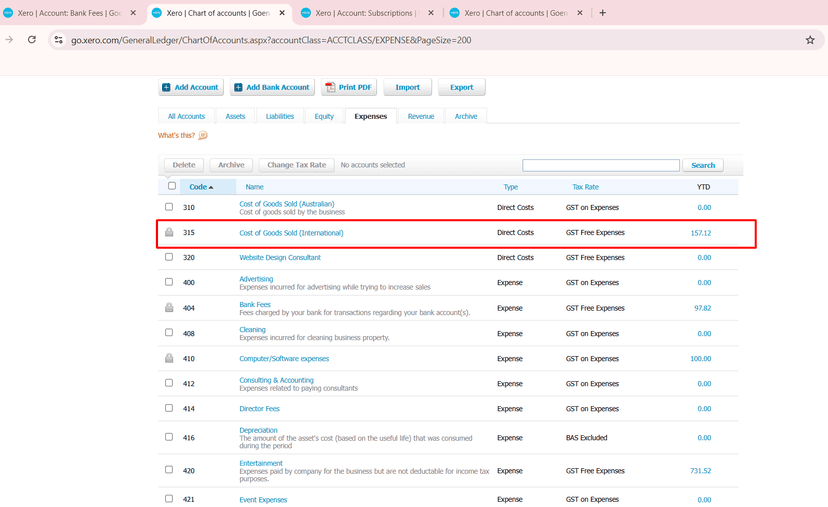Screen dimensions: 828x507
Task: Click lock icon beside Computer/Software expenses
Action: coord(169,358)
